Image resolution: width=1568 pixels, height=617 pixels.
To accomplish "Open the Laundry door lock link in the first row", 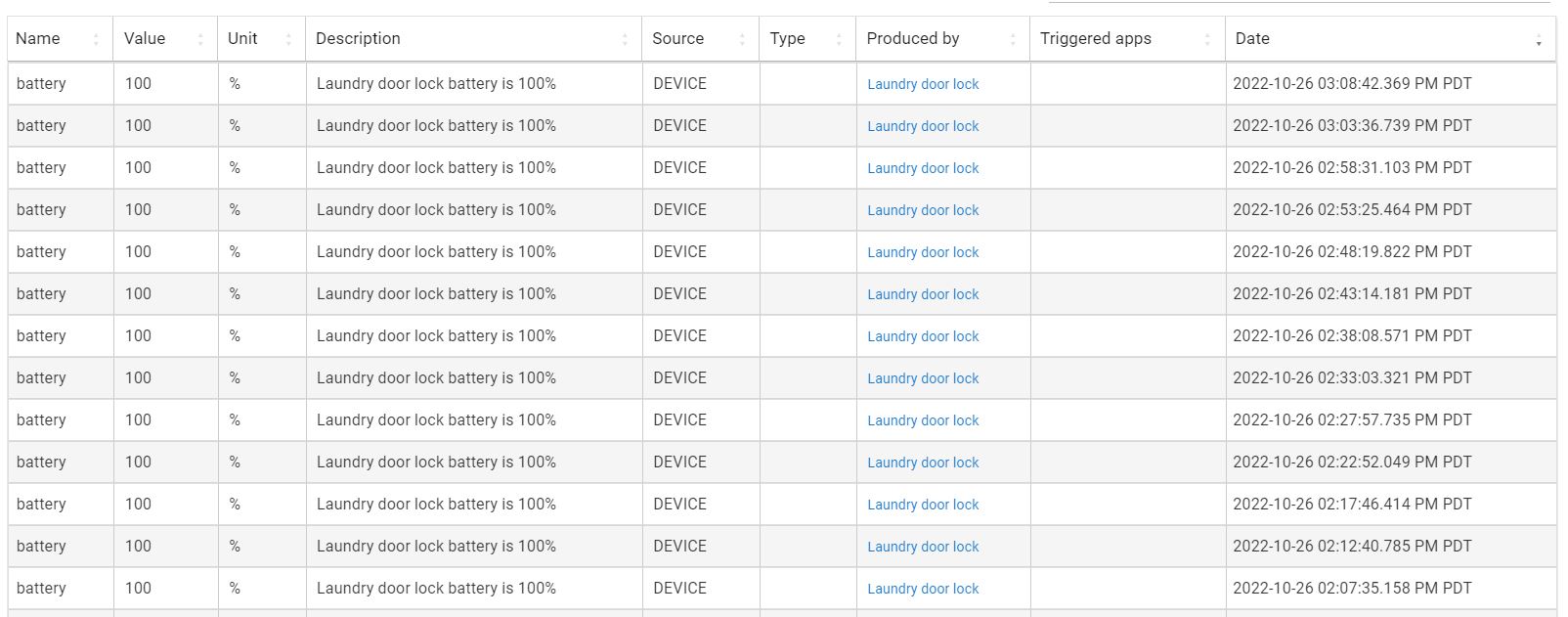I will click(922, 84).
